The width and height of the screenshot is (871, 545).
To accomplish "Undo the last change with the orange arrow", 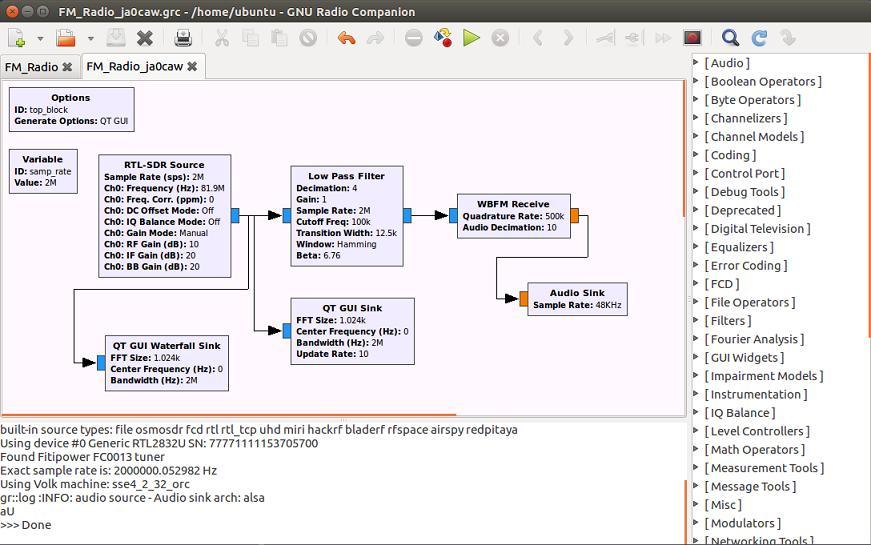I will (346, 38).
